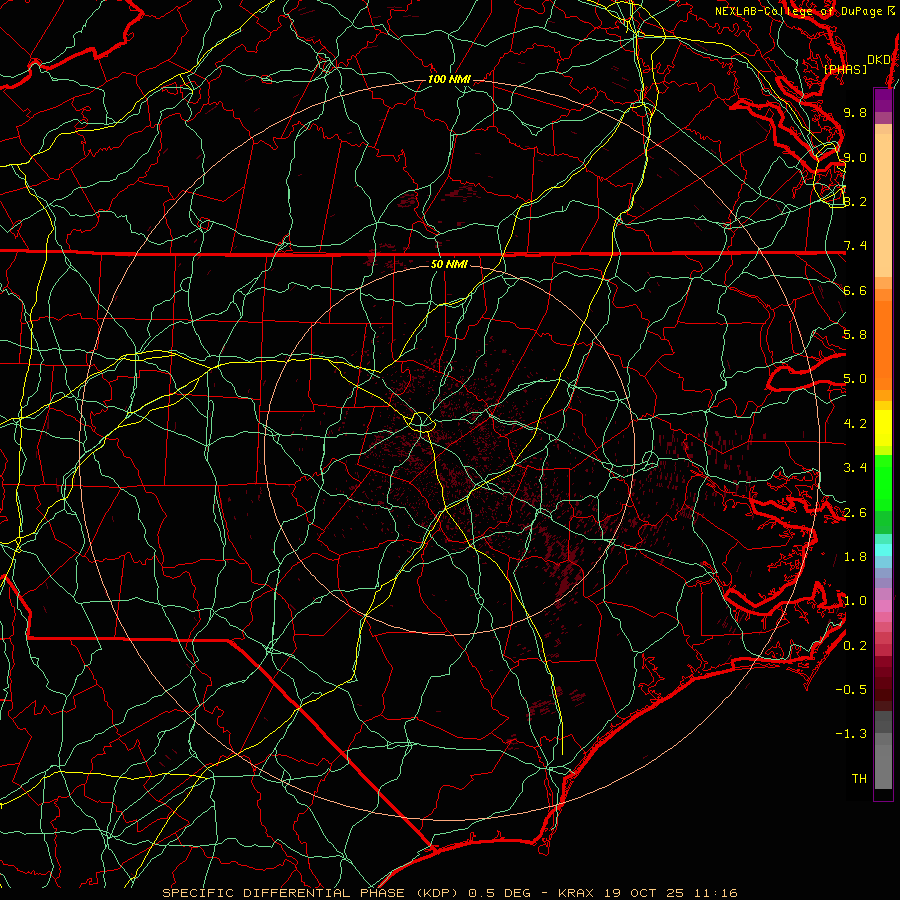Click the "TH" threshold label on the legend
The width and height of the screenshot is (900, 900).
(x=859, y=779)
